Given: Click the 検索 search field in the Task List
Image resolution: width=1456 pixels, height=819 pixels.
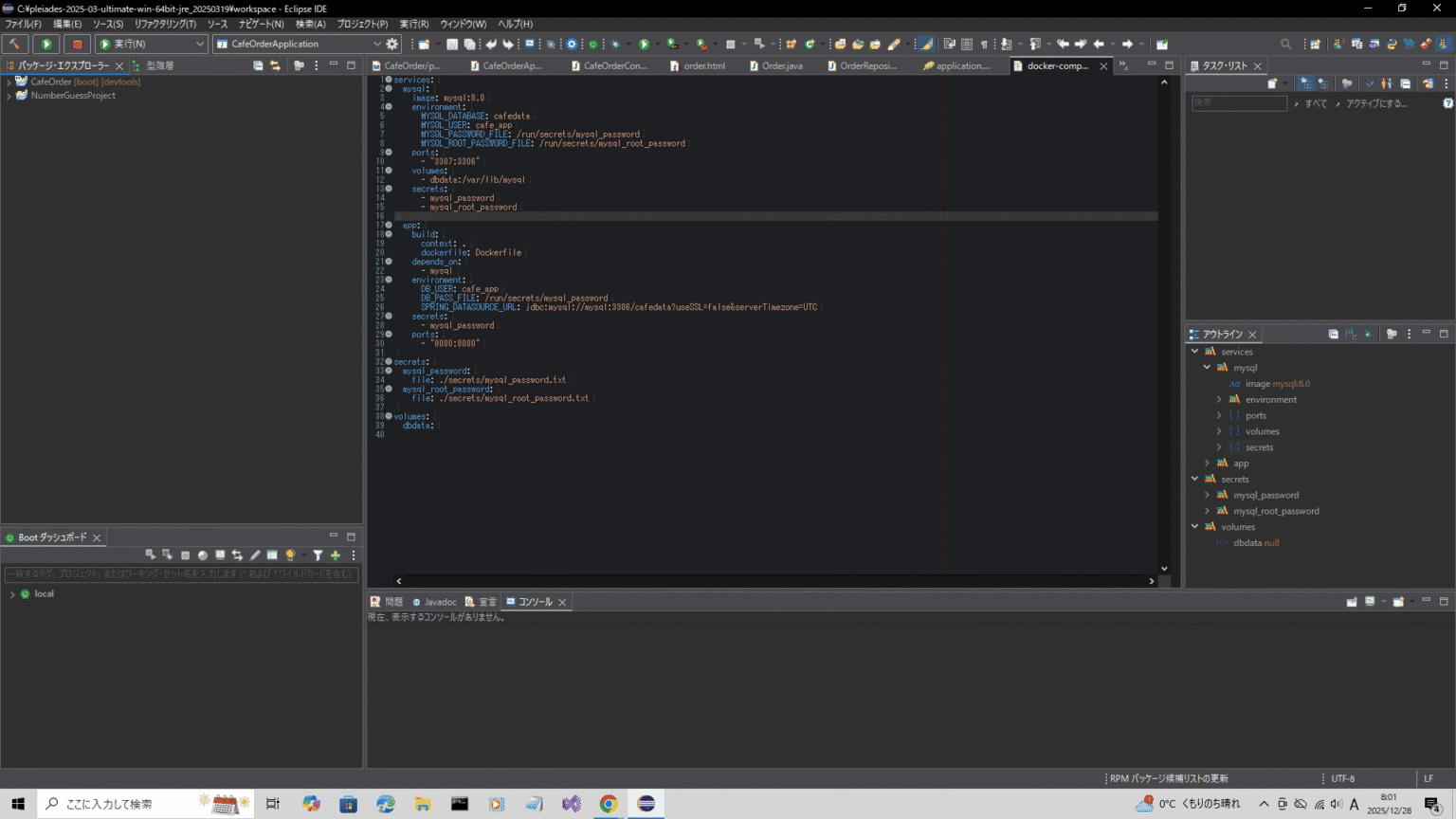Looking at the screenshot, I should click(x=1239, y=100).
